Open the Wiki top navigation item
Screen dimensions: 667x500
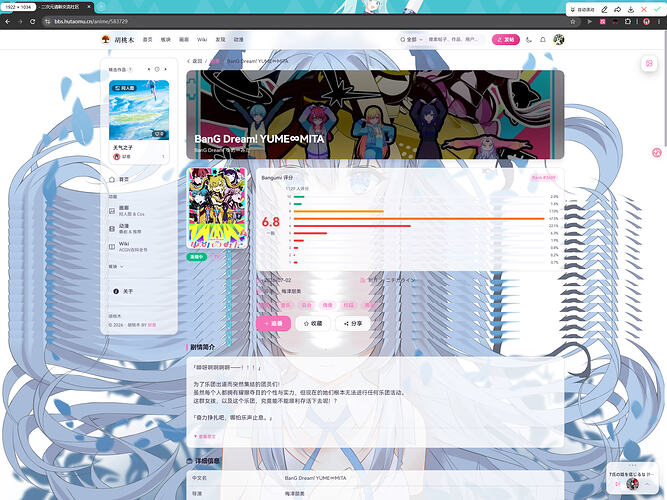pos(202,40)
